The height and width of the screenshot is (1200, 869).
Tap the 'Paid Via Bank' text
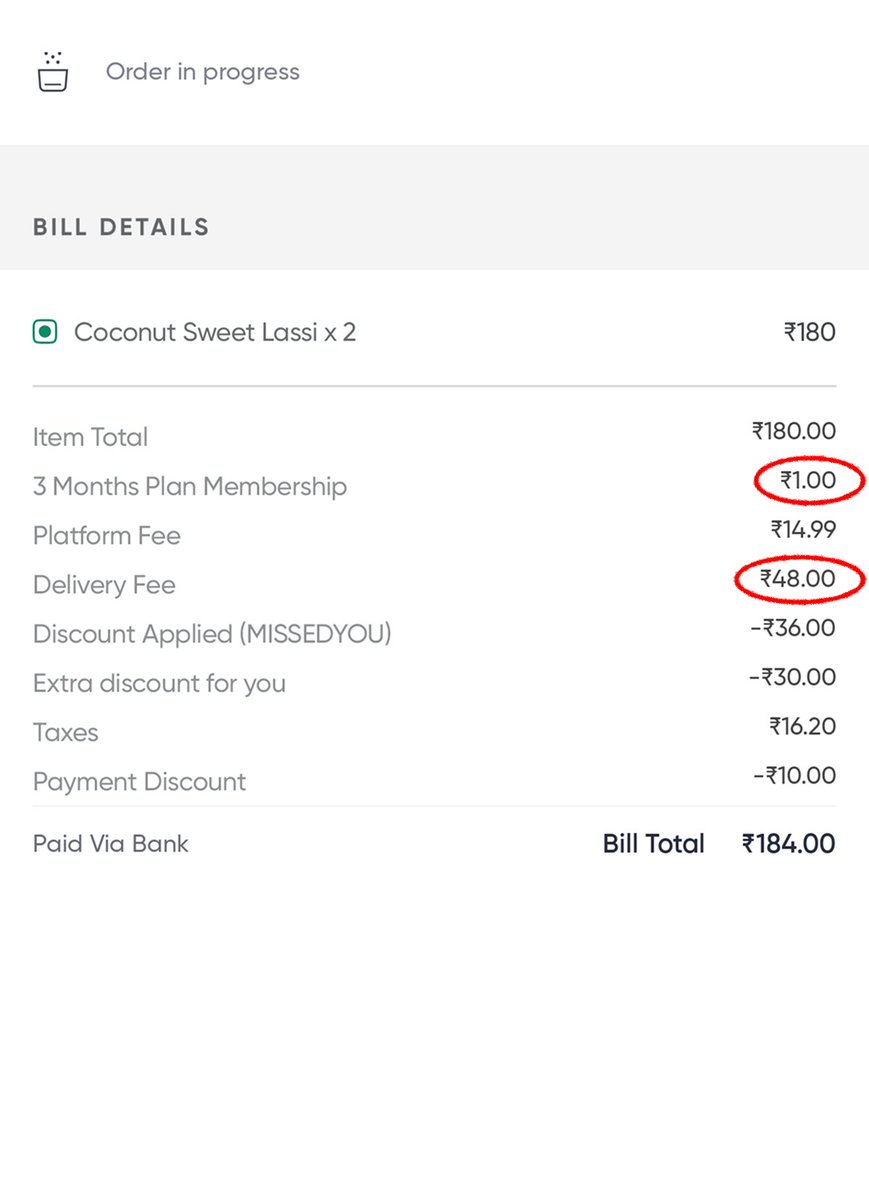tap(111, 843)
